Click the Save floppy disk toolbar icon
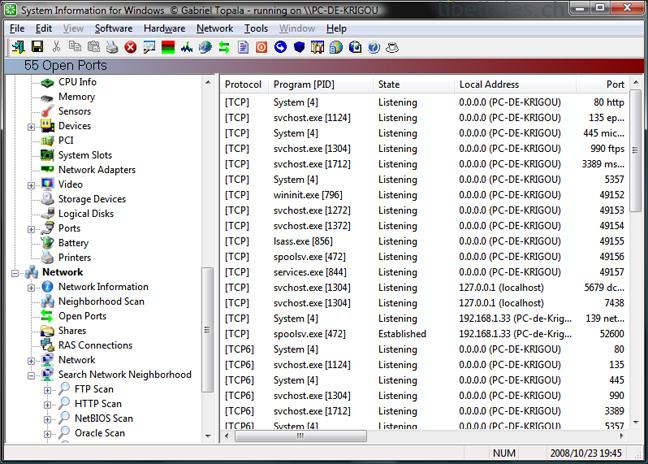 click(x=37, y=47)
